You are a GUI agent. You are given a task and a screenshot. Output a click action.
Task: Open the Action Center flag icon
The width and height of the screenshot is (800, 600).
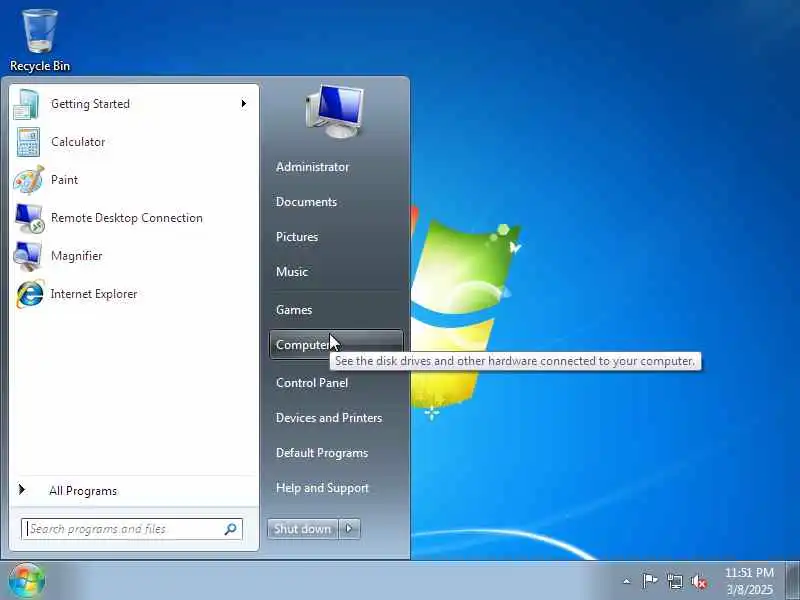coord(649,581)
